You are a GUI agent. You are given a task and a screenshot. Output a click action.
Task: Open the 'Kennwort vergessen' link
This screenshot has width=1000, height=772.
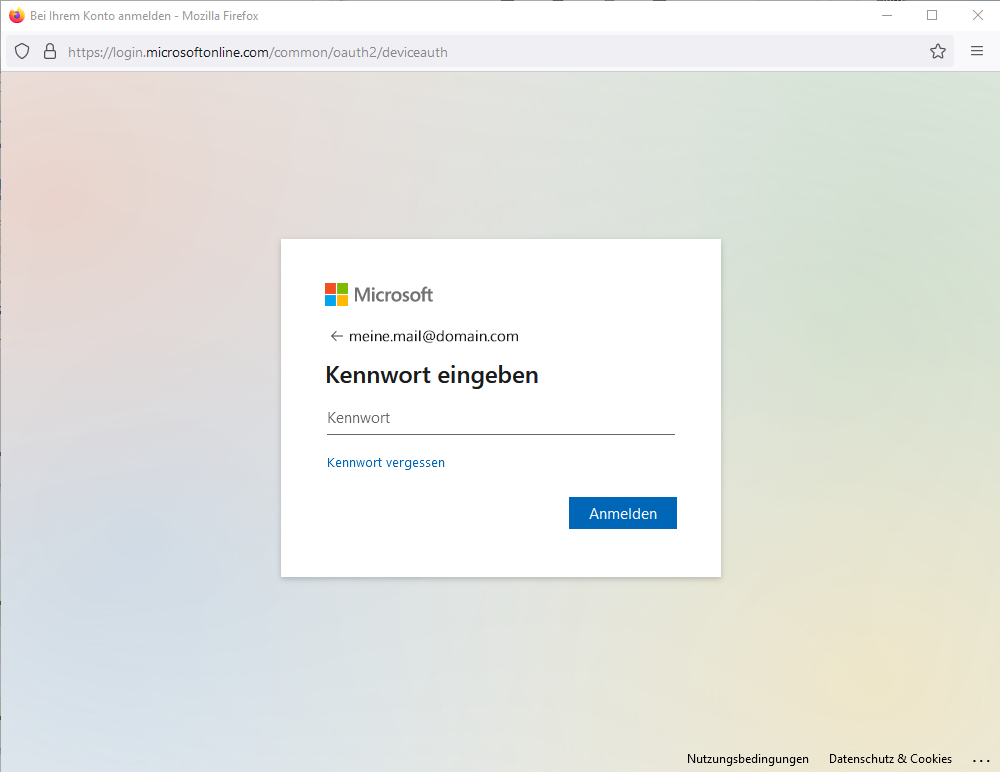point(386,463)
